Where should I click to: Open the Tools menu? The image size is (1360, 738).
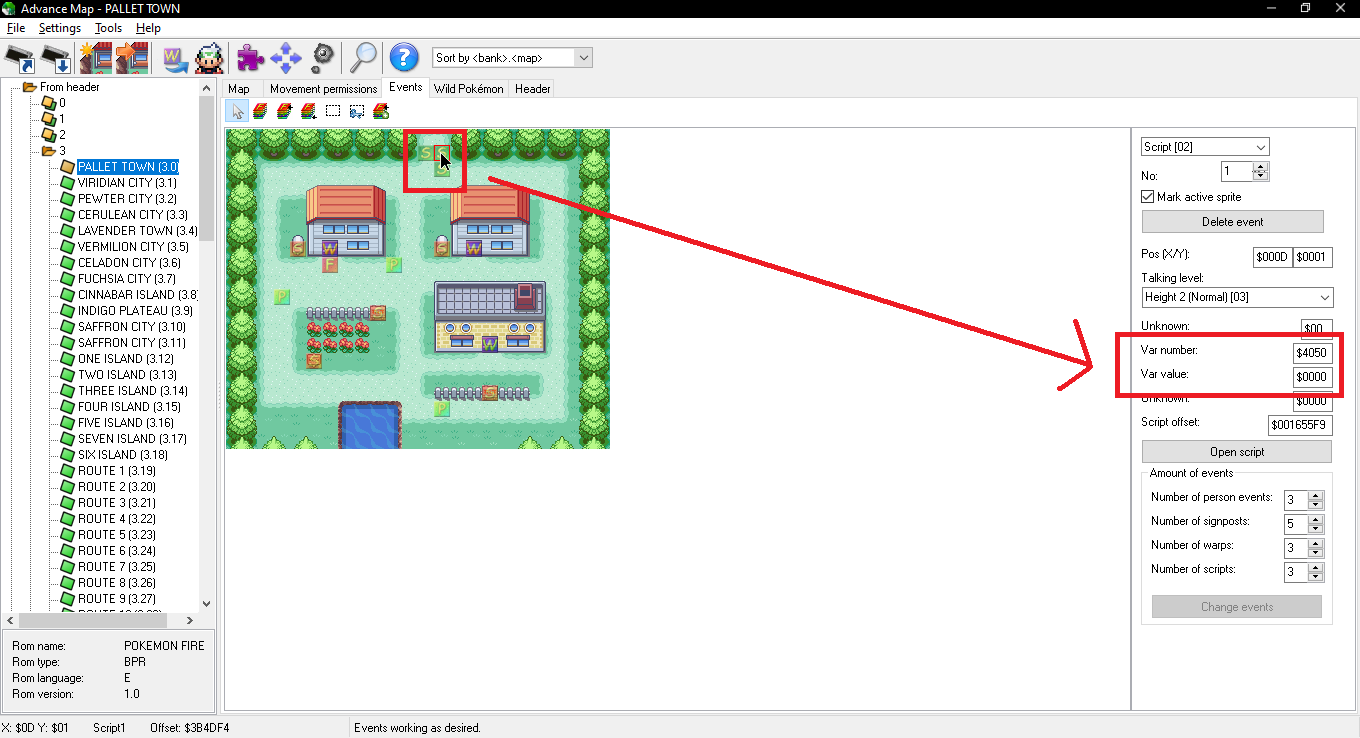[108, 28]
